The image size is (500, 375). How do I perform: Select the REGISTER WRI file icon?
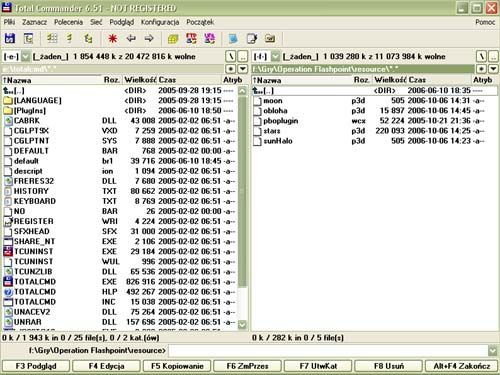8,221
